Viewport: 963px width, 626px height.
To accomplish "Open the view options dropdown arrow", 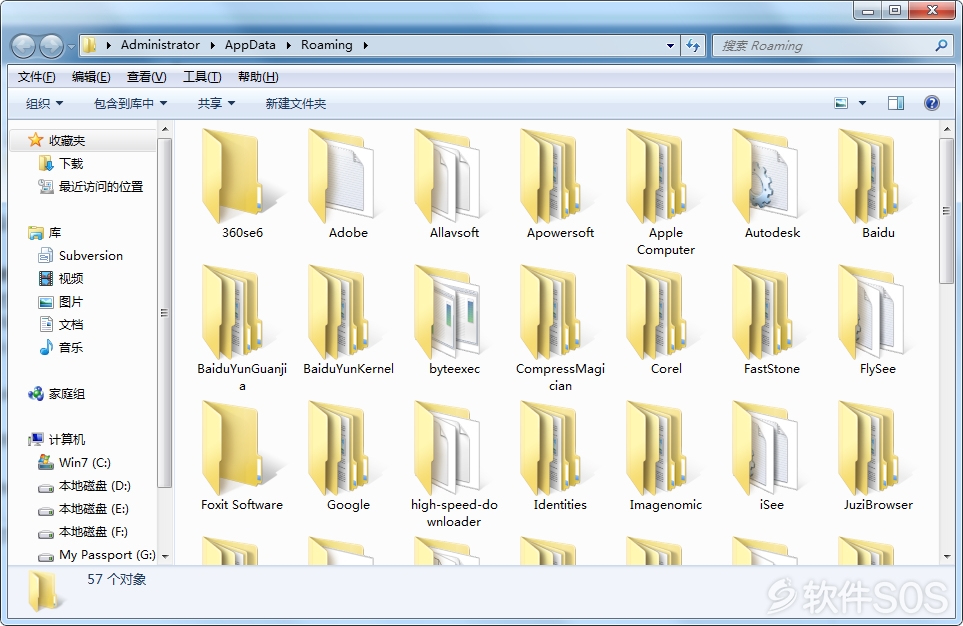I will [862, 103].
